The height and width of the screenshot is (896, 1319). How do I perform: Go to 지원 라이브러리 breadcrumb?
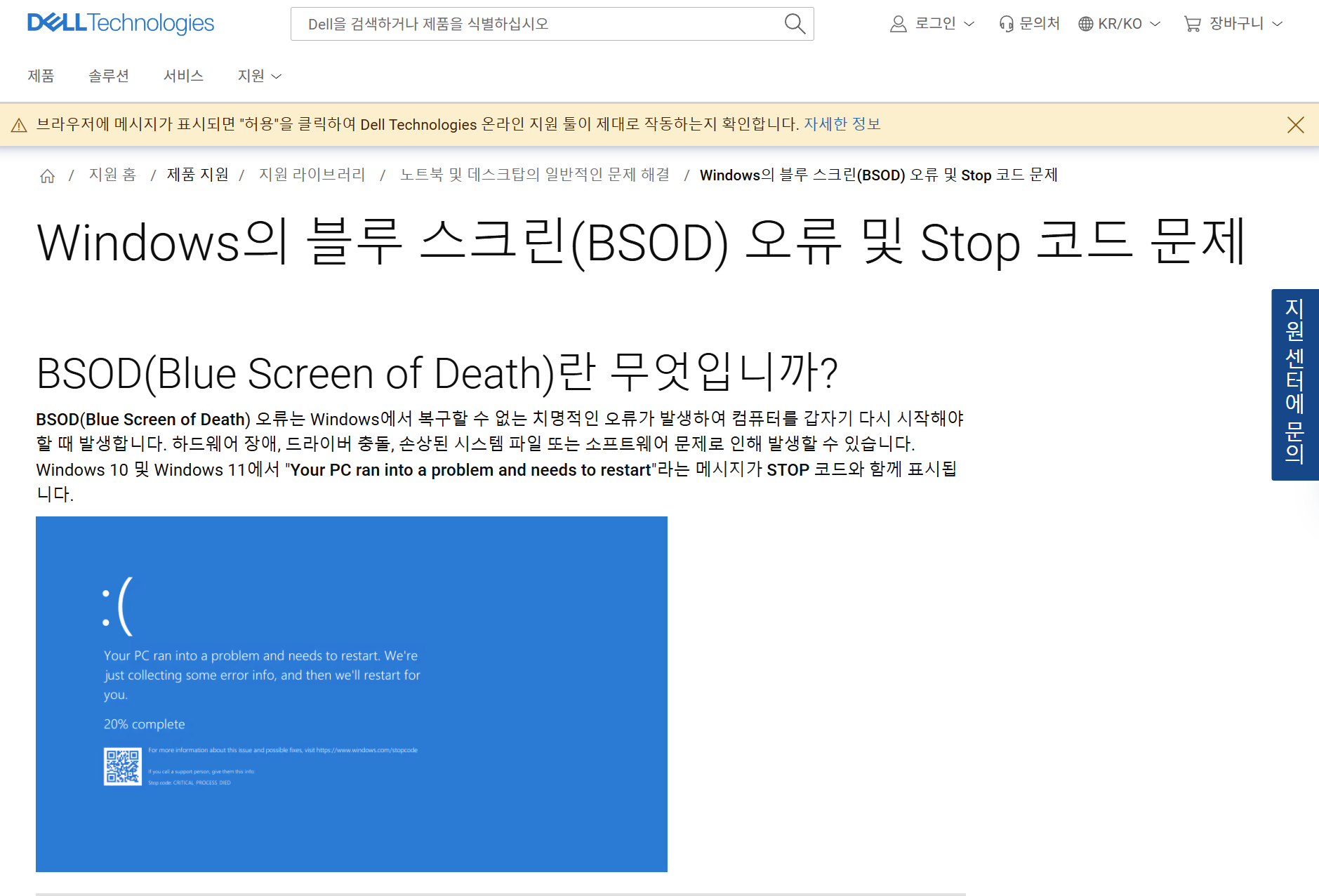tap(312, 175)
